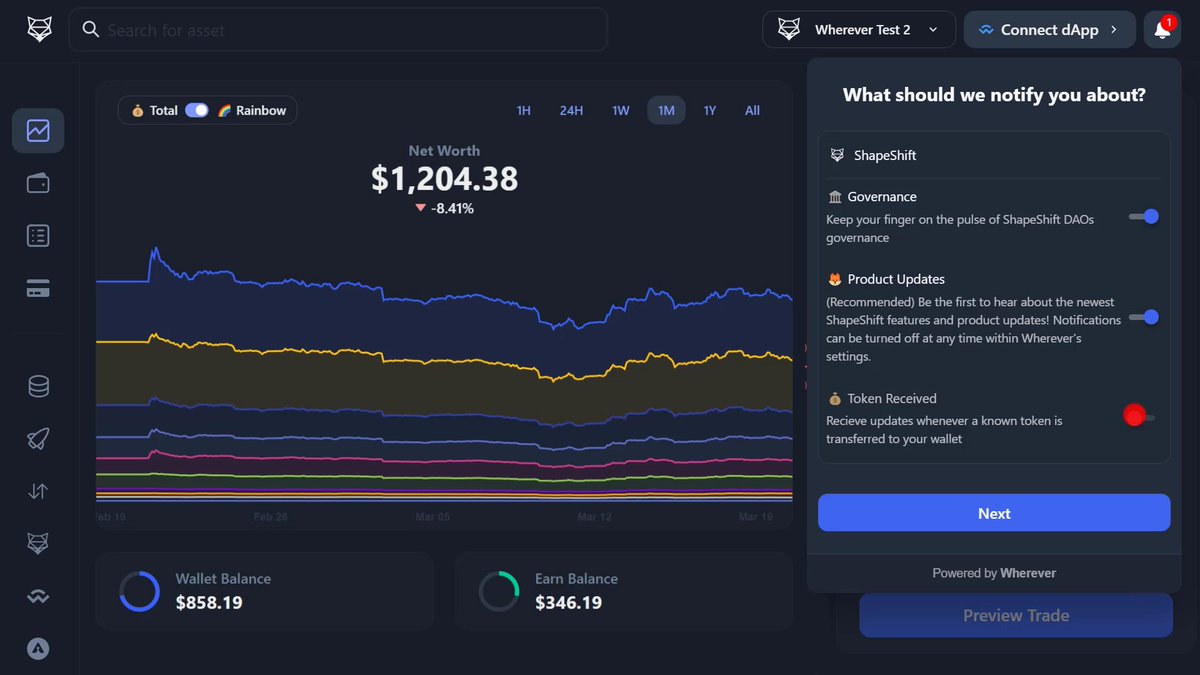Open the WalletConnect wave icon in sidebar
The height and width of the screenshot is (675, 1200).
pyautogui.click(x=38, y=597)
